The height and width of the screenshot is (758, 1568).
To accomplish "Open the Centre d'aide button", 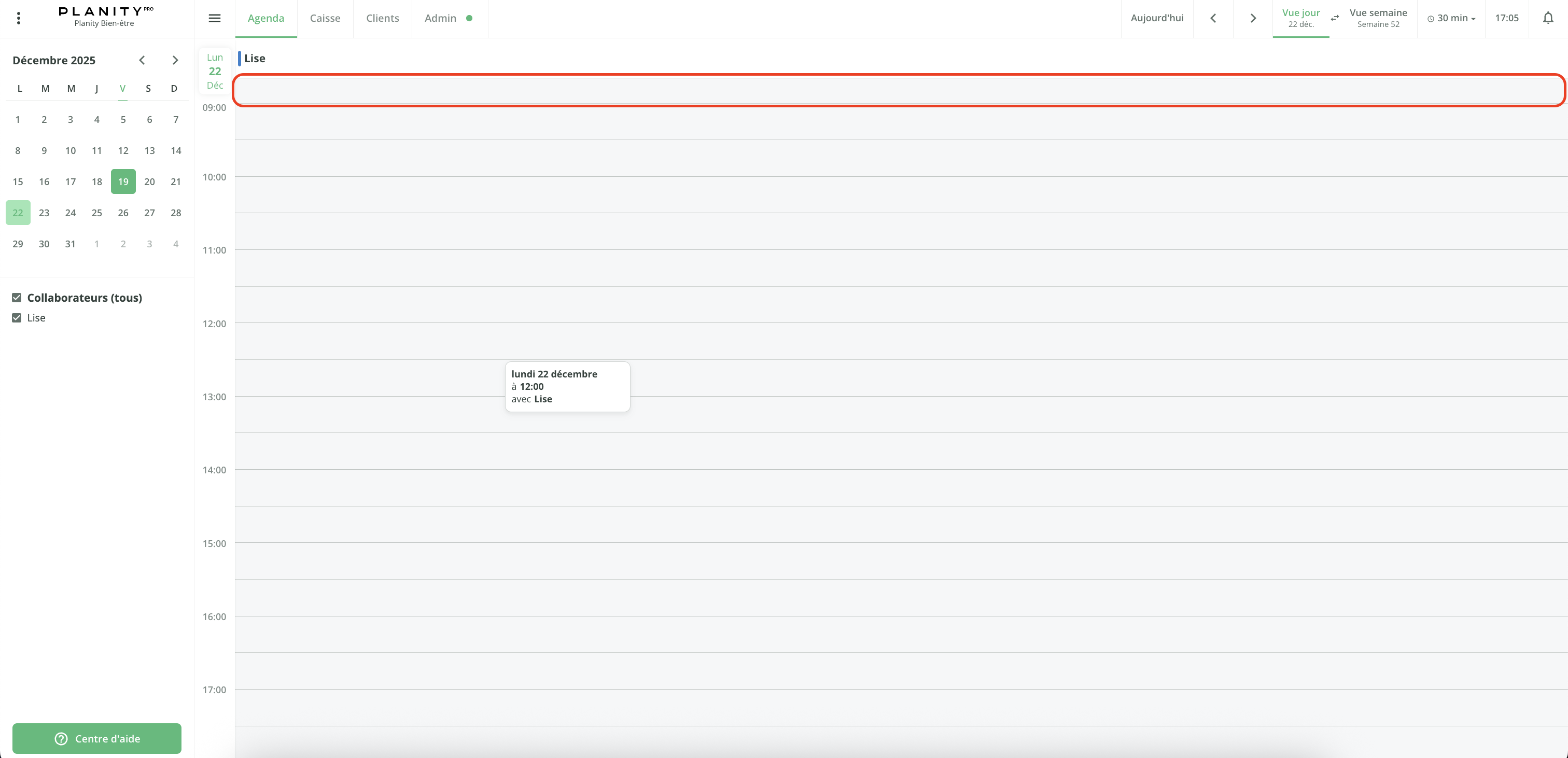I will tap(97, 738).
